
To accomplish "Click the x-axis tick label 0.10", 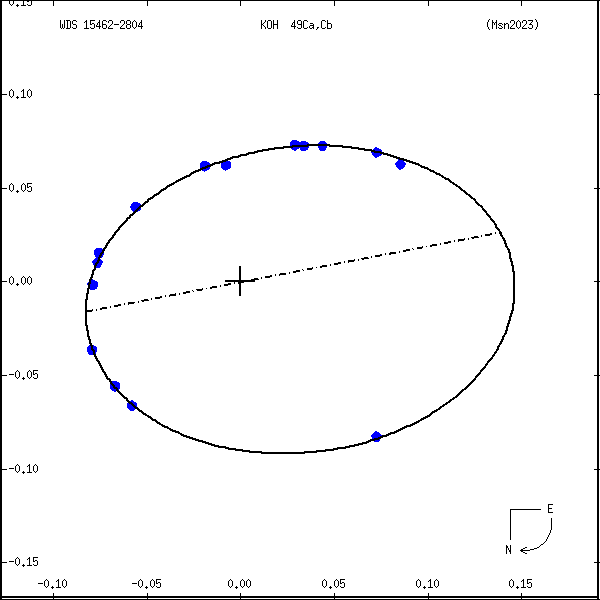I will coord(427,584).
